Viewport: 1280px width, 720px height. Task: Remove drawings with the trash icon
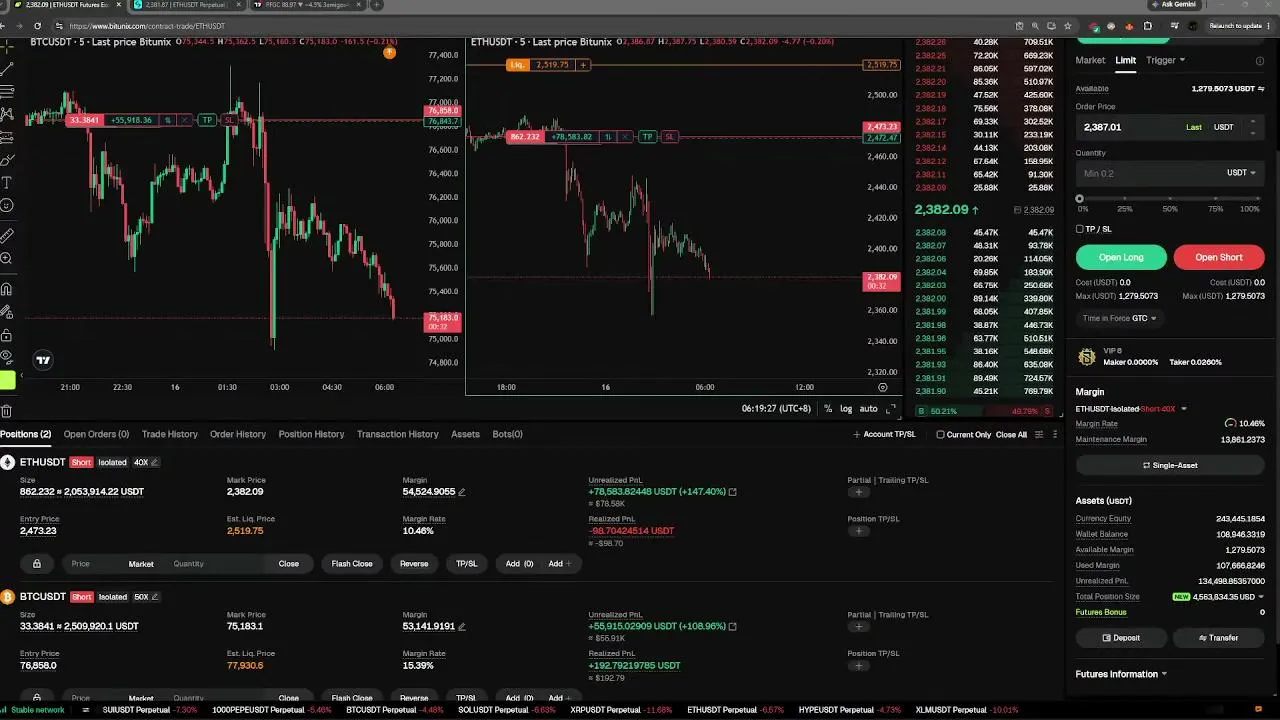[6, 411]
